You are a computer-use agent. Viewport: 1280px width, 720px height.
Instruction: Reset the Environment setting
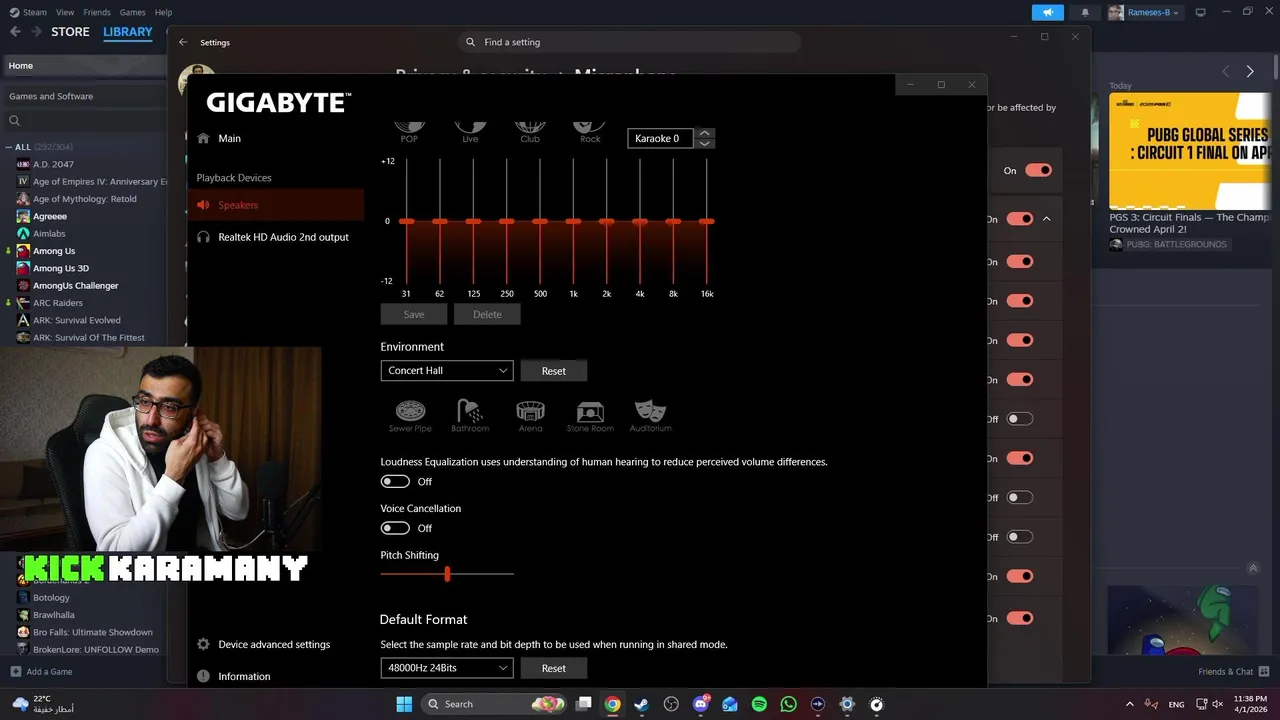[554, 371]
